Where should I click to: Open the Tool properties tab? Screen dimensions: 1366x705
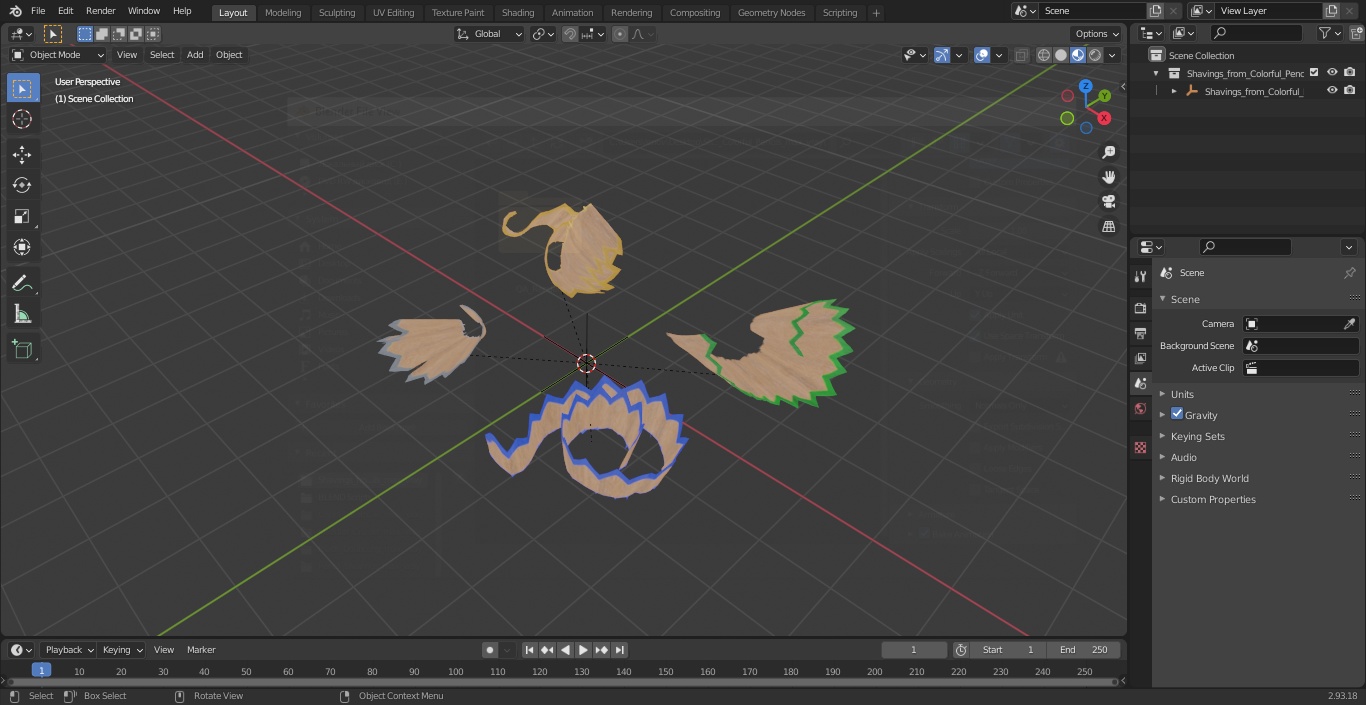click(x=1140, y=276)
